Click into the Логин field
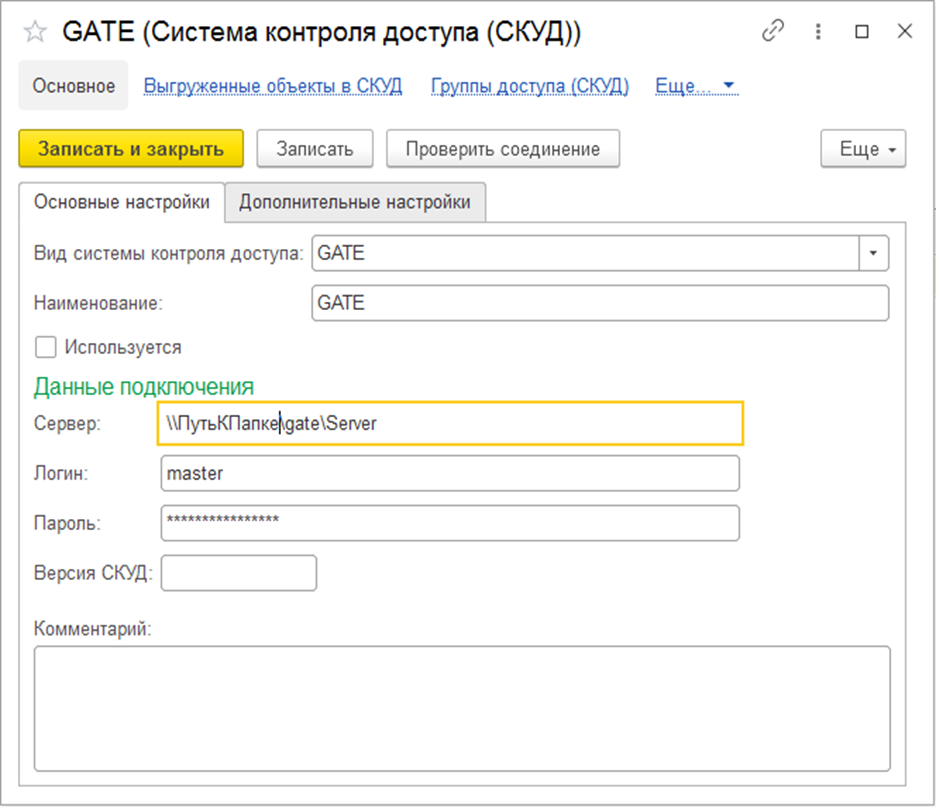Image resolution: width=936 pixels, height=807 pixels. pyautogui.click(x=449, y=474)
